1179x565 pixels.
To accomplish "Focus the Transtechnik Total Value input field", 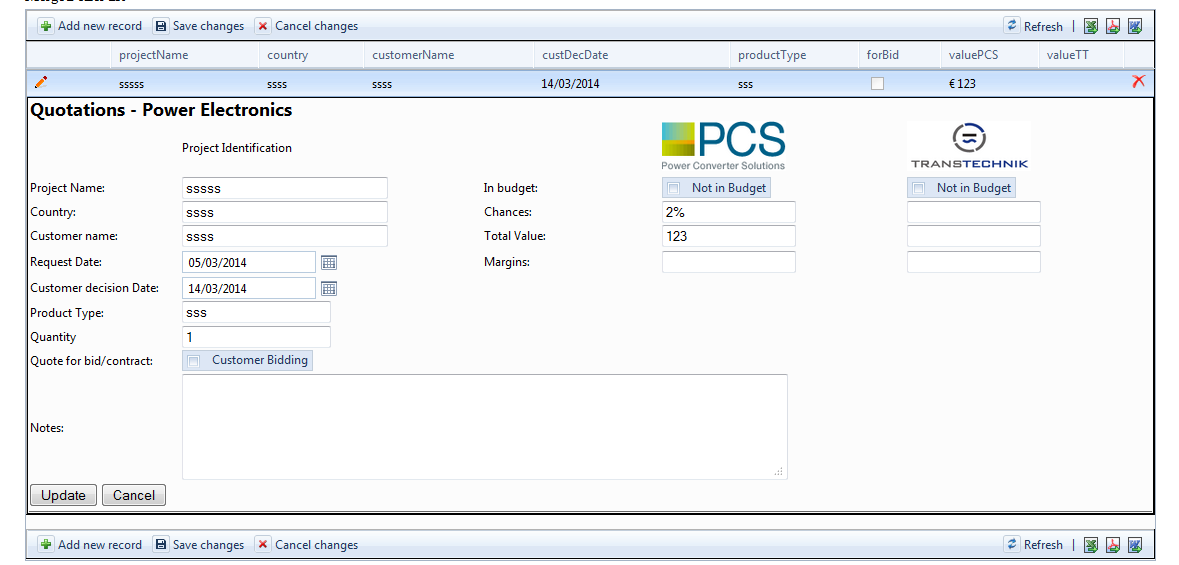I will [974, 236].
